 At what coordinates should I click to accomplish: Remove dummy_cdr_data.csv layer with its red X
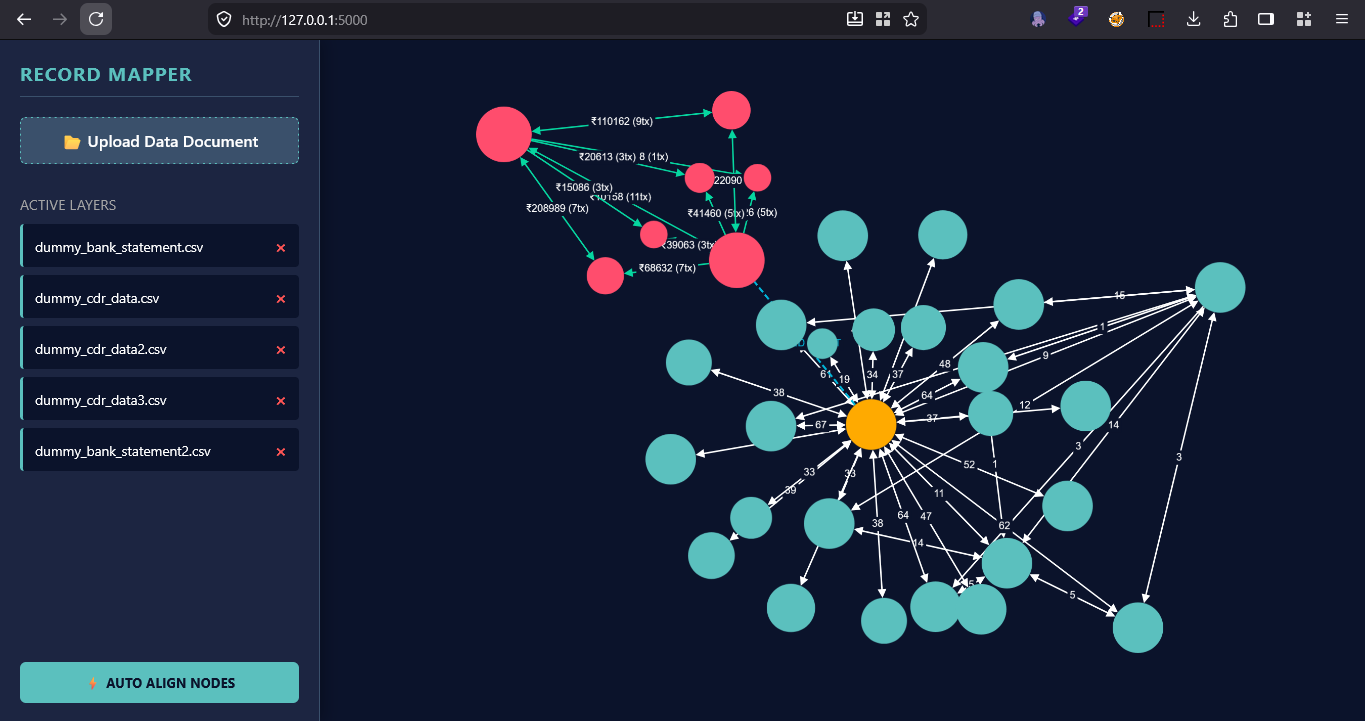pos(281,298)
